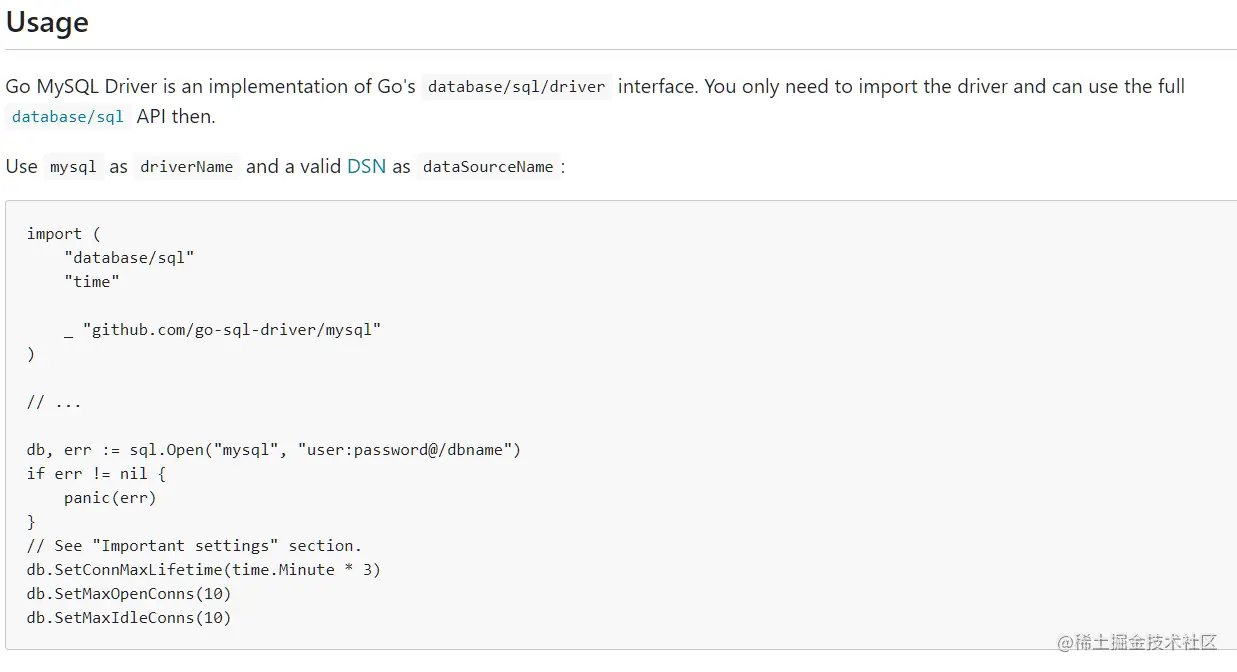Click the sql.Open code line

[274, 450]
